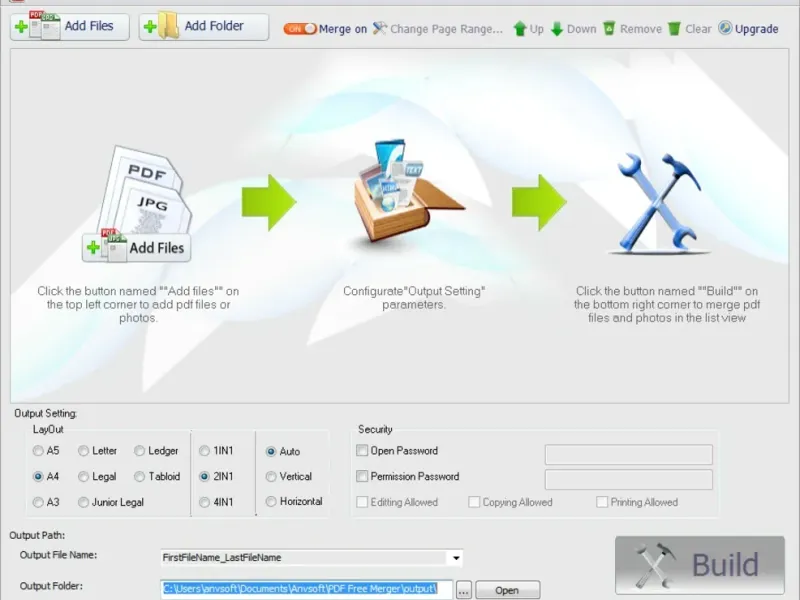The width and height of the screenshot is (800, 600).
Task: Click the output settings book box icon
Action: pyautogui.click(x=408, y=192)
